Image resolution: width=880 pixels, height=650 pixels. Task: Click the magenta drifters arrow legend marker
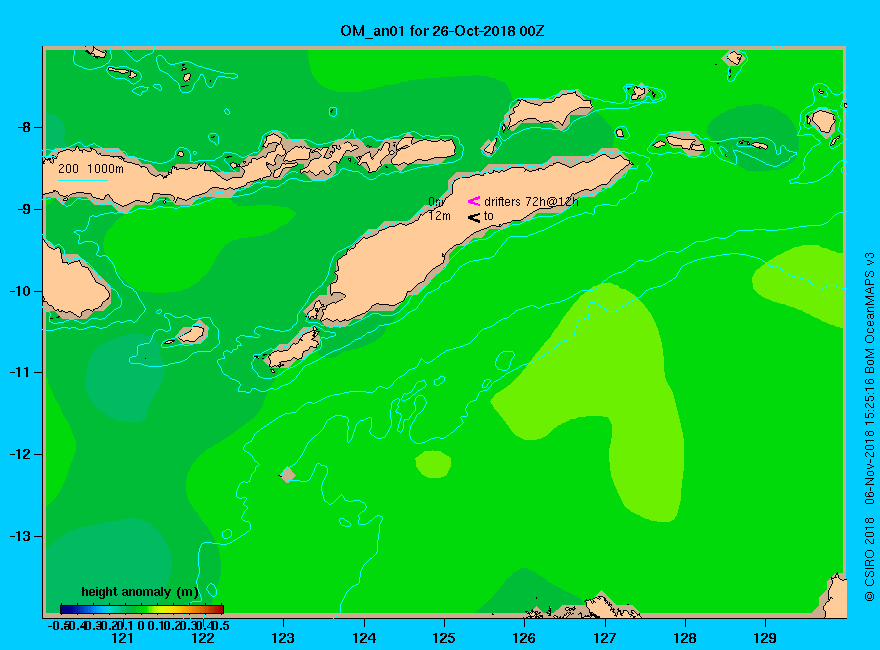coord(474,201)
